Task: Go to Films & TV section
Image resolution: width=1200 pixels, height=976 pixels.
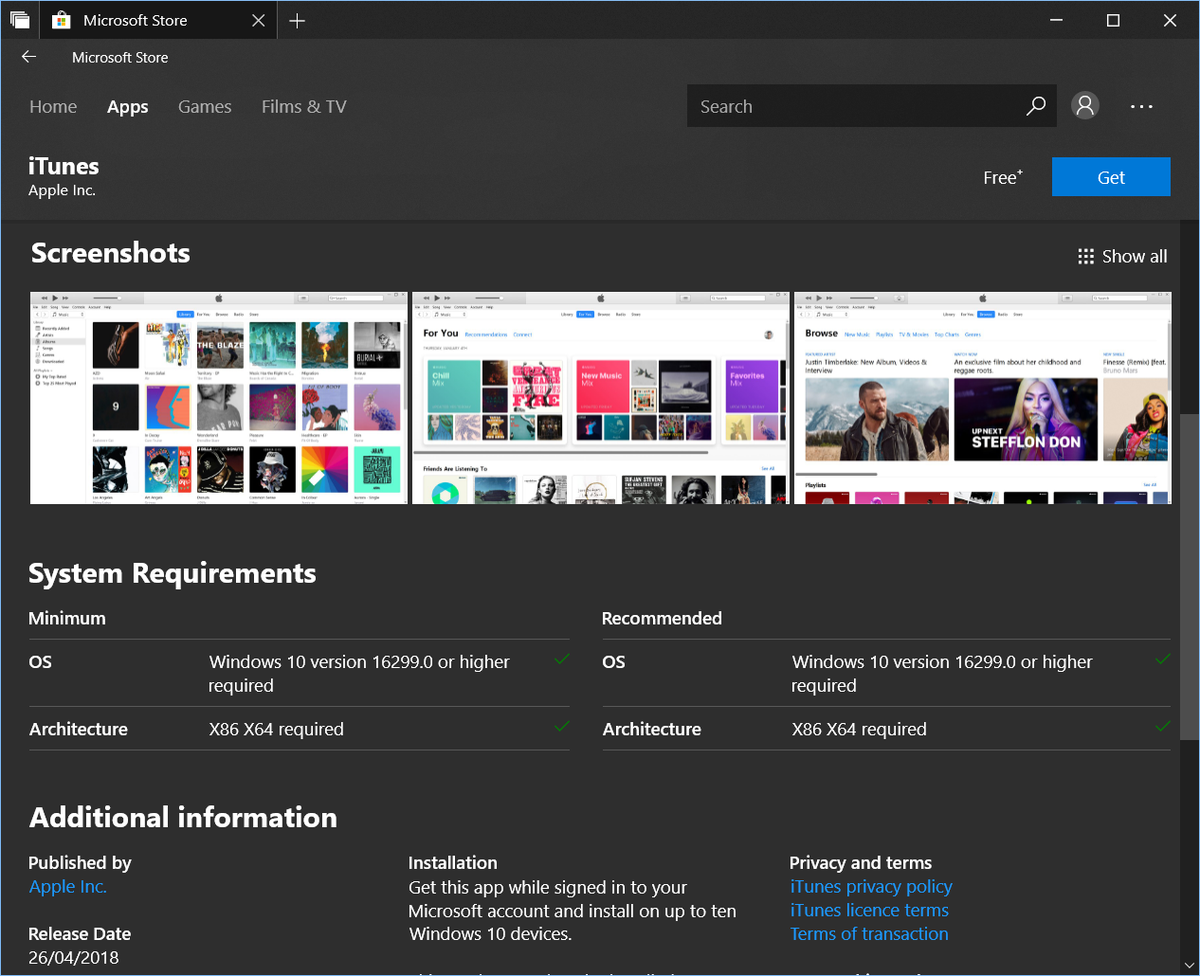Action: [304, 107]
